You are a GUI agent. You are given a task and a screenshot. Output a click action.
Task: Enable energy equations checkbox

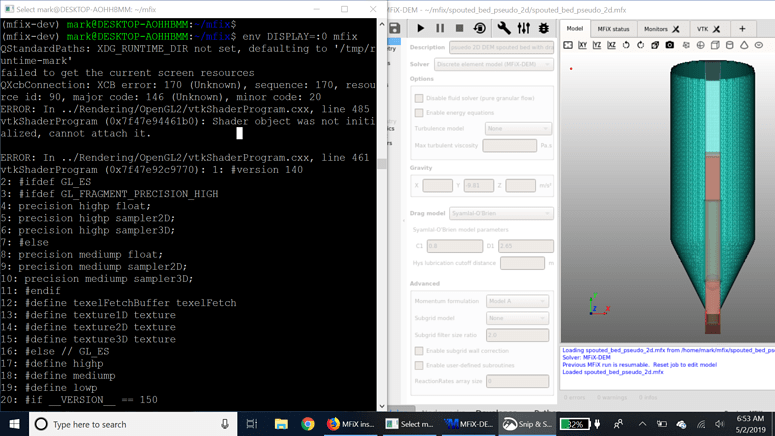coord(419,113)
